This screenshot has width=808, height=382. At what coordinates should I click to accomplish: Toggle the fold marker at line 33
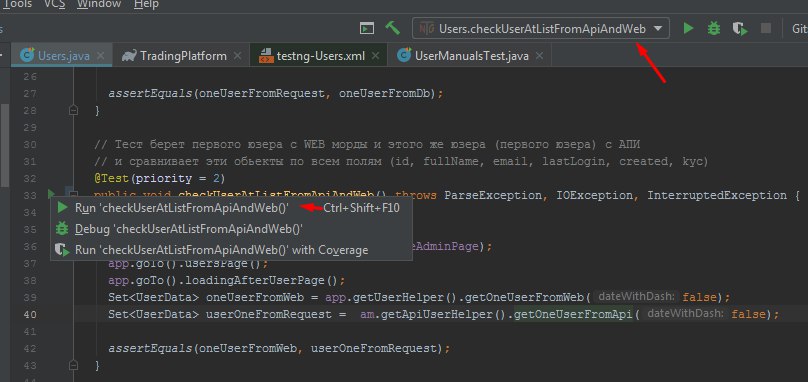[74, 195]
